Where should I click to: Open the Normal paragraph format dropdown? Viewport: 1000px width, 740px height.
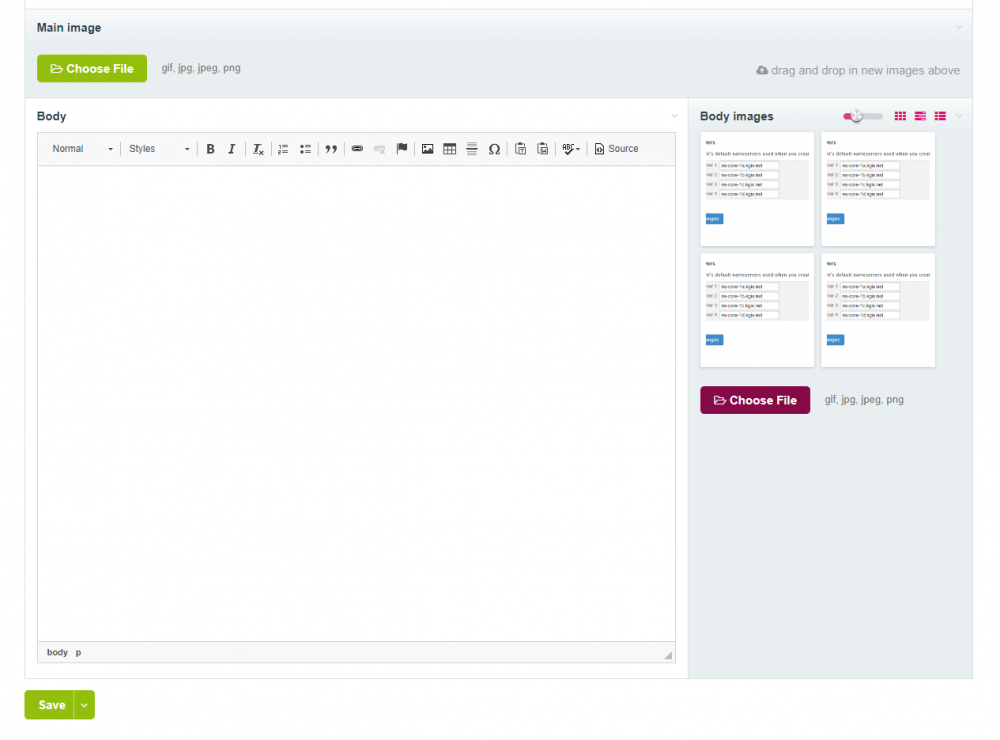click(82, 149)
